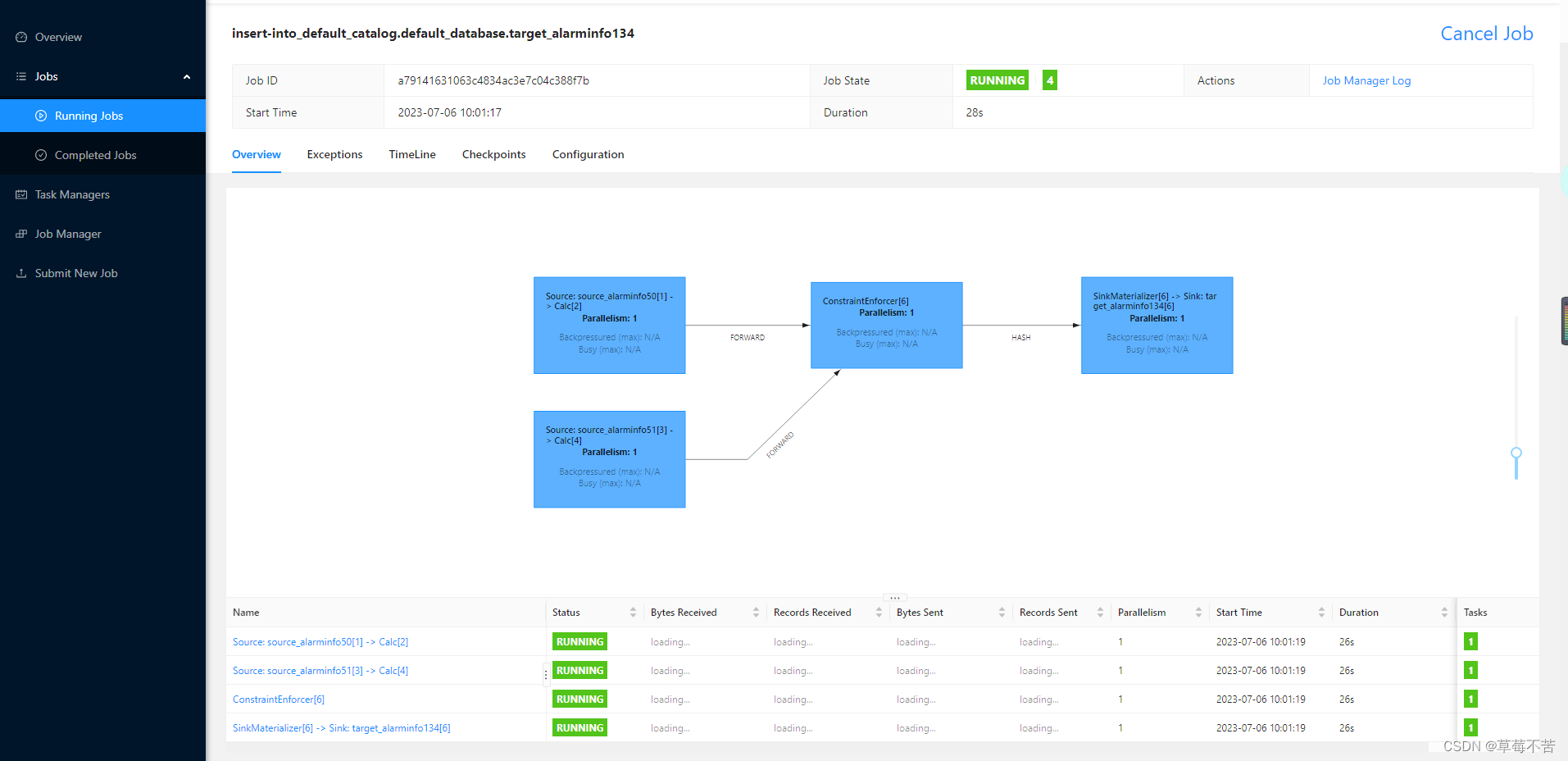Open Source: source_alarminfo50[1] -> Calc[2] row
This screenshot has width=1568, height=761.
click(320, 642)
